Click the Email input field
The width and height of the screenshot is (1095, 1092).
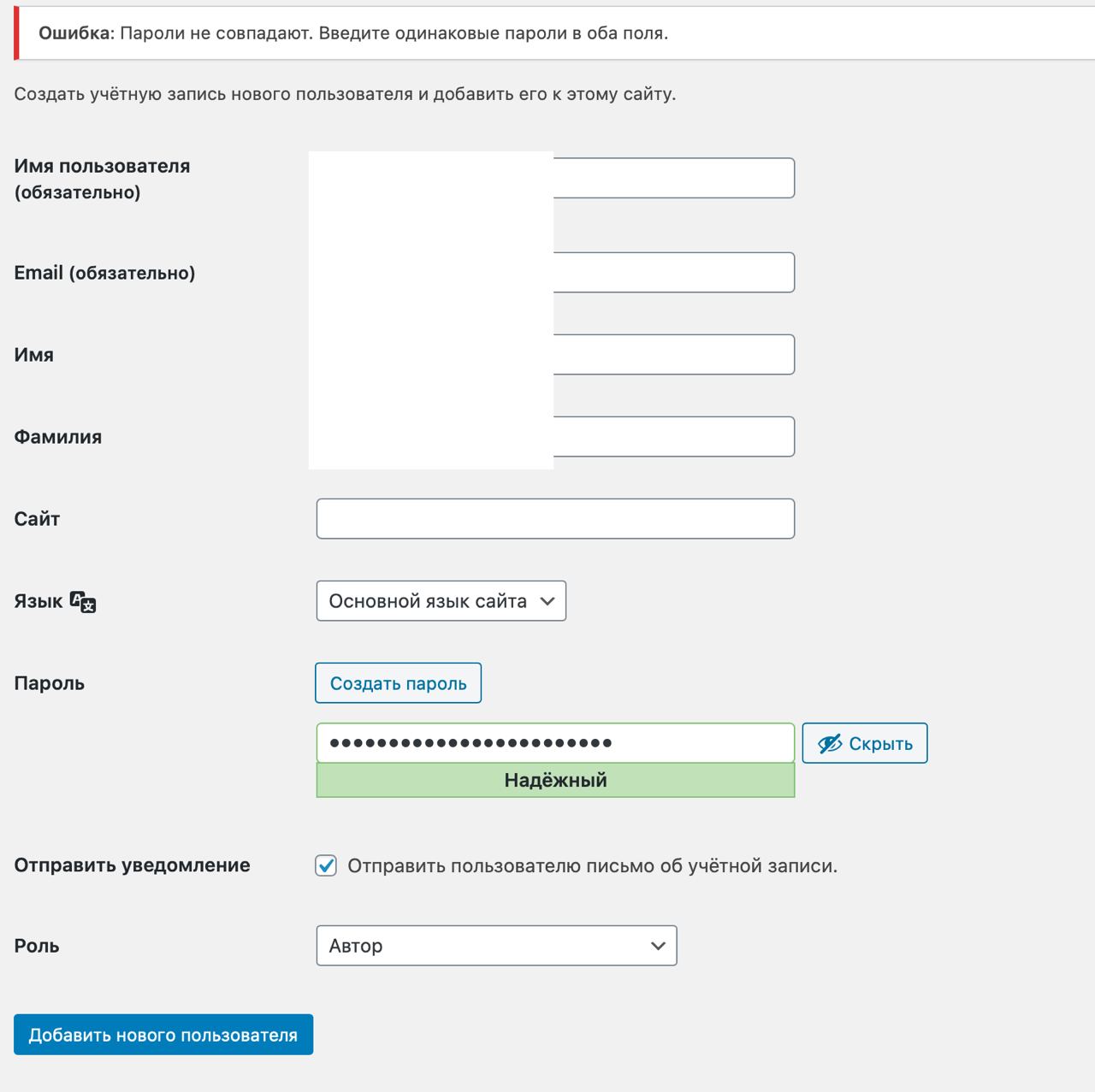(673, 272)
